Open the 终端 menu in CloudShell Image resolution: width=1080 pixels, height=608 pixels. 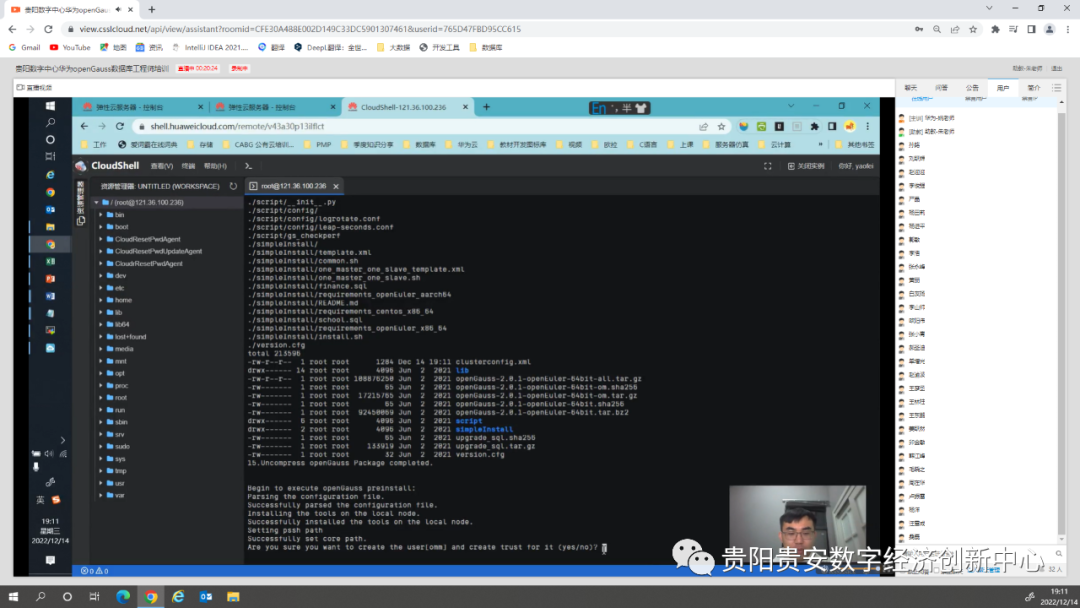pos(188,166)
